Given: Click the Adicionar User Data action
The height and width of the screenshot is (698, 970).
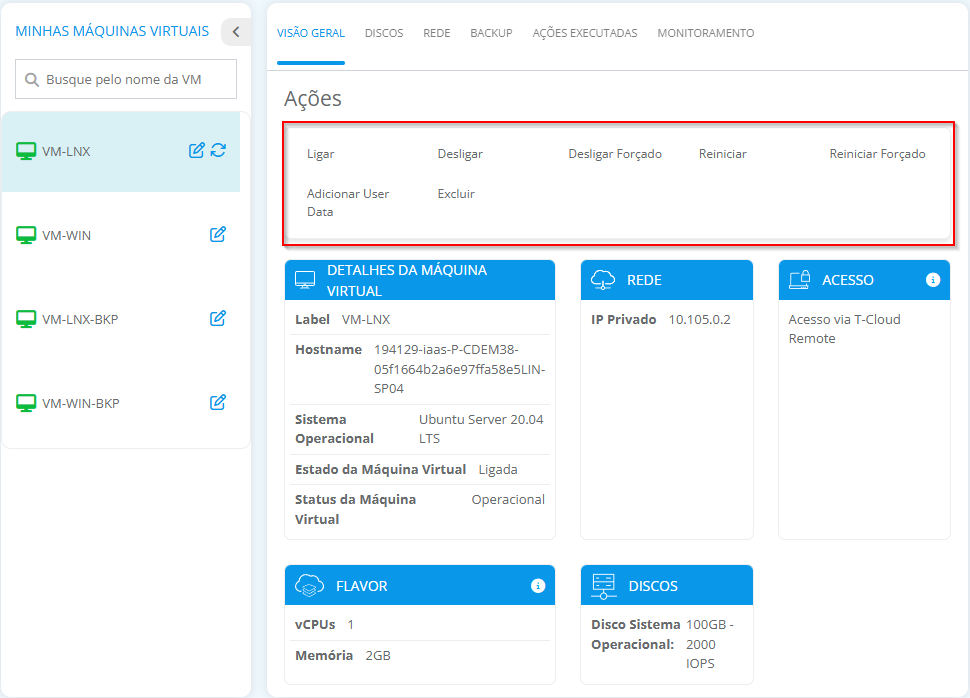Looking at the screenshot, I should pos(348,202).
